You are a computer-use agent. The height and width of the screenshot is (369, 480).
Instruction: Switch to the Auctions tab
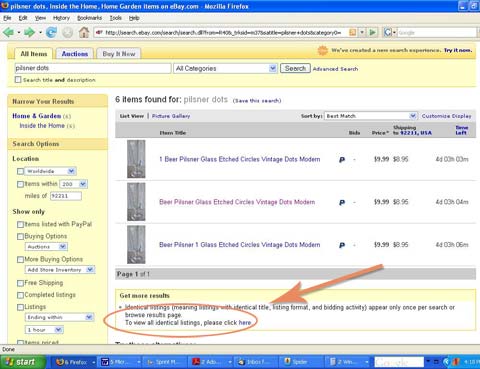coord(75,54)
